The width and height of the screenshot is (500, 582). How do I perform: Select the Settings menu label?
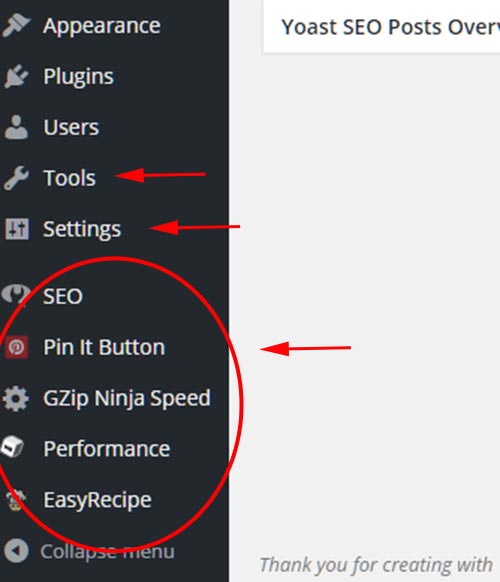point(82,229)
